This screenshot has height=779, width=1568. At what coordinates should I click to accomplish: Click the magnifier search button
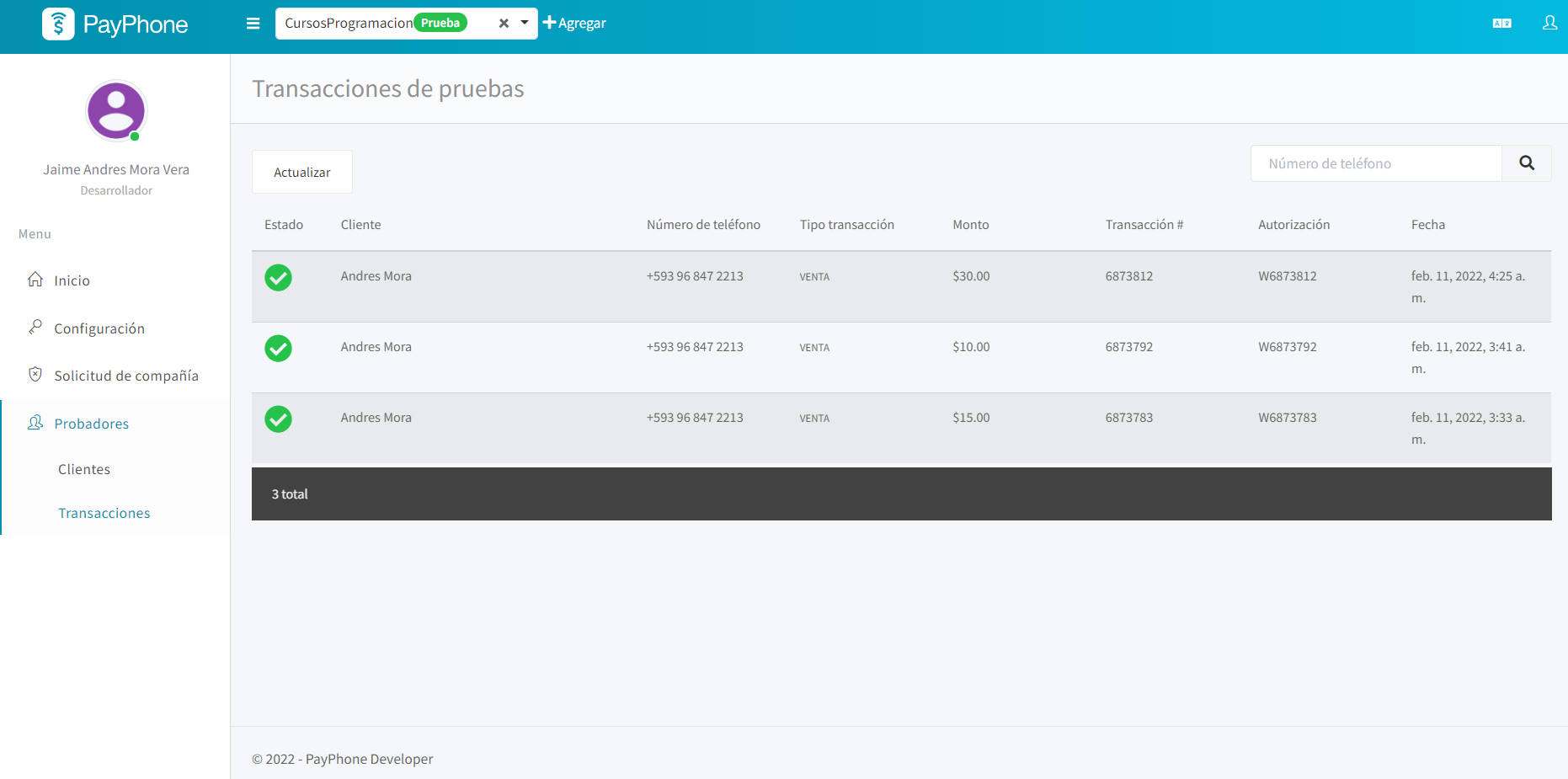(x=1527, y=163)
